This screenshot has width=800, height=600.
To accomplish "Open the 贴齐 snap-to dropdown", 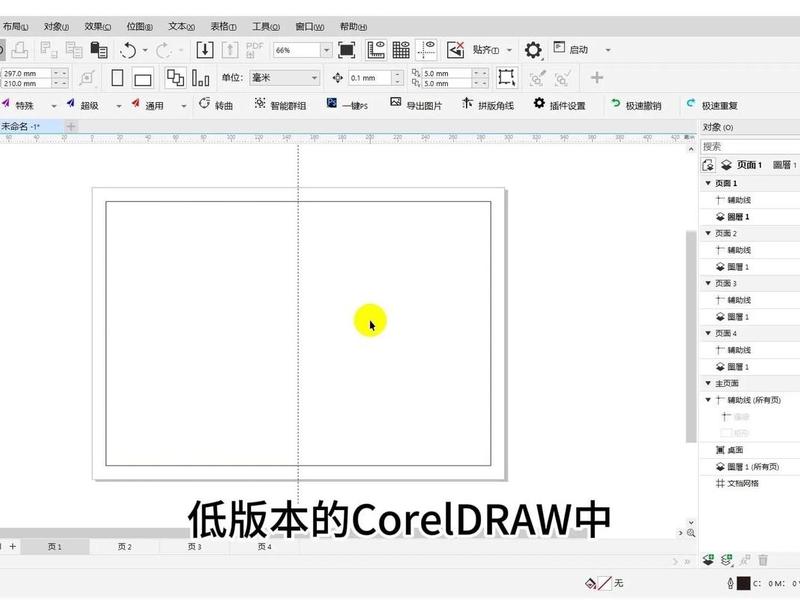I will pos(509,50).
